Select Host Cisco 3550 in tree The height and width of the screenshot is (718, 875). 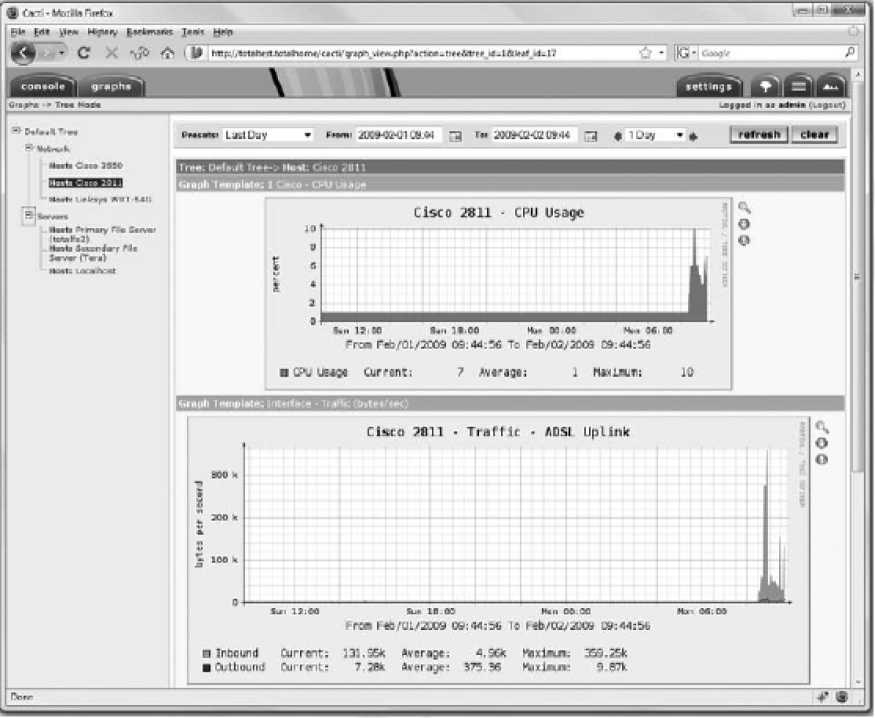(x=85, y=166)
